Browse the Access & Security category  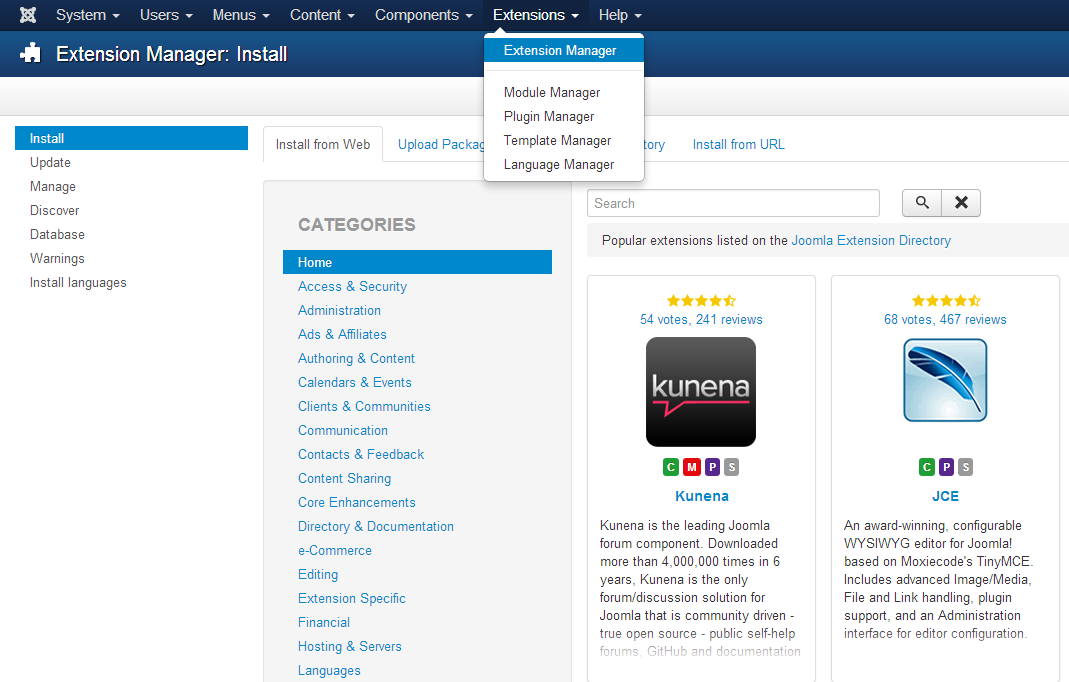(x=352, y=286)
